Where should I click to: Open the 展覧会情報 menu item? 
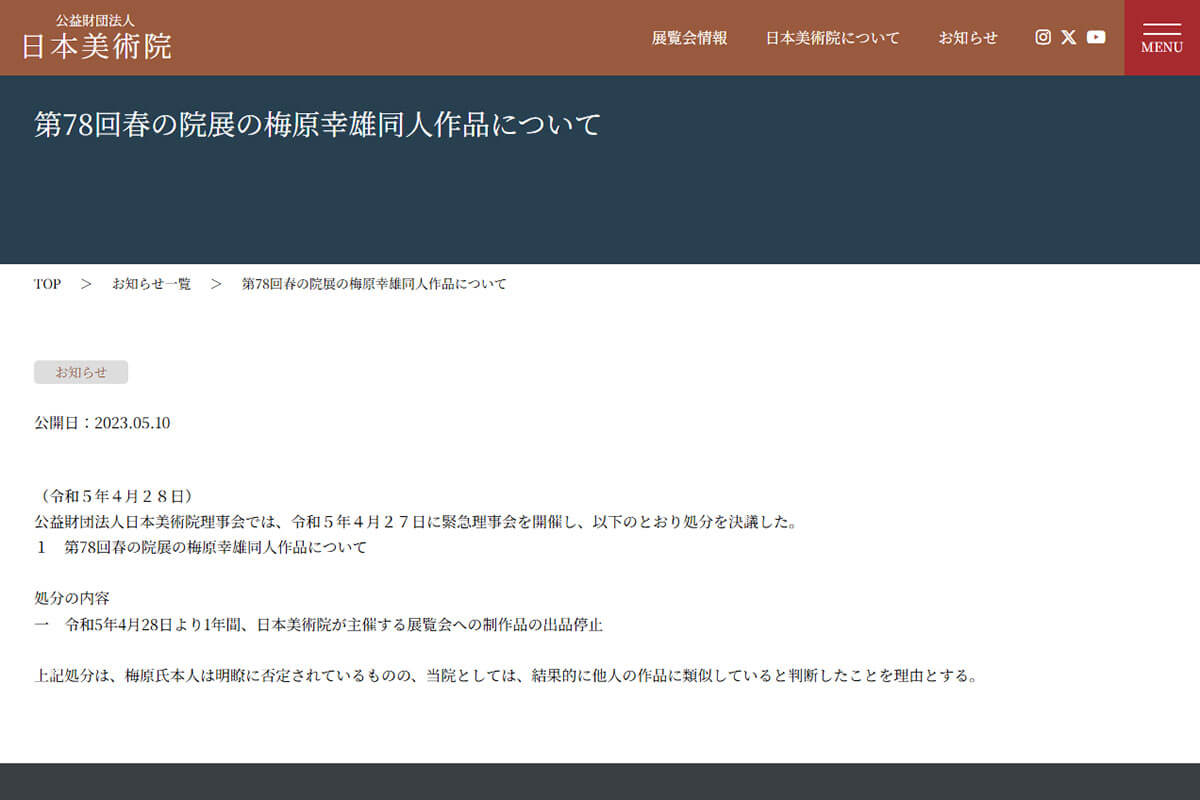point(689,38)
